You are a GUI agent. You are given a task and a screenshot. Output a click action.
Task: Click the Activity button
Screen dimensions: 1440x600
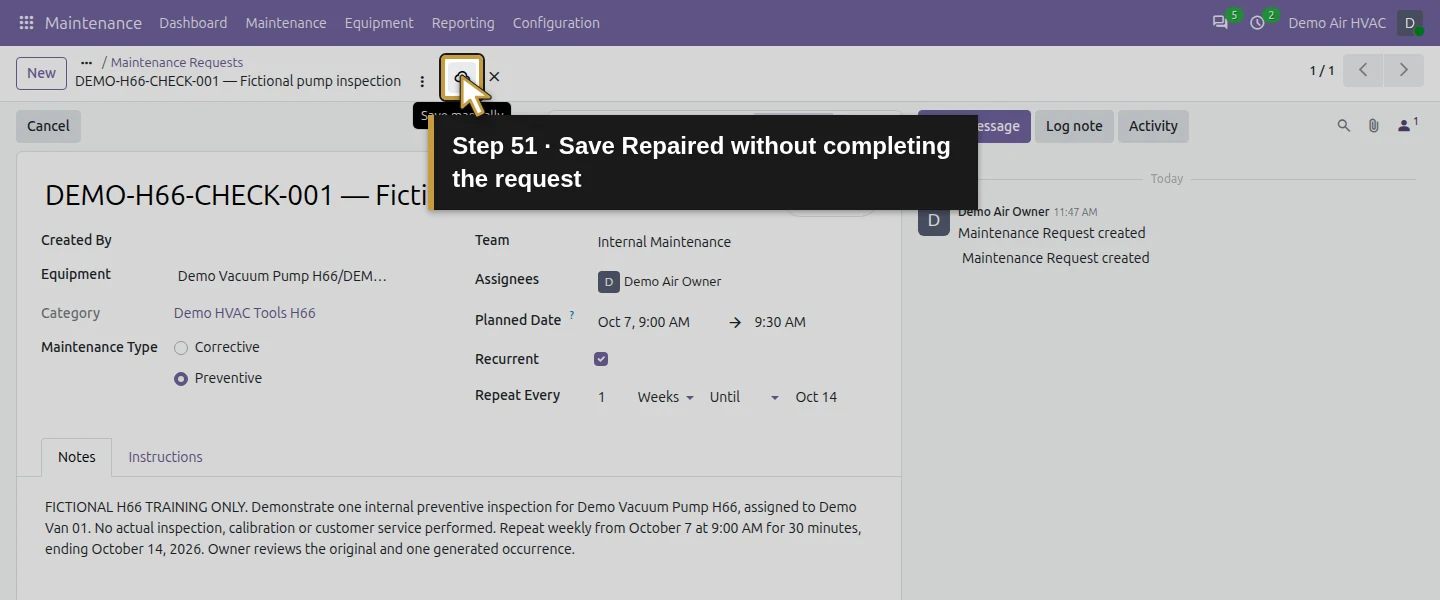click(x=1153, y=126)
